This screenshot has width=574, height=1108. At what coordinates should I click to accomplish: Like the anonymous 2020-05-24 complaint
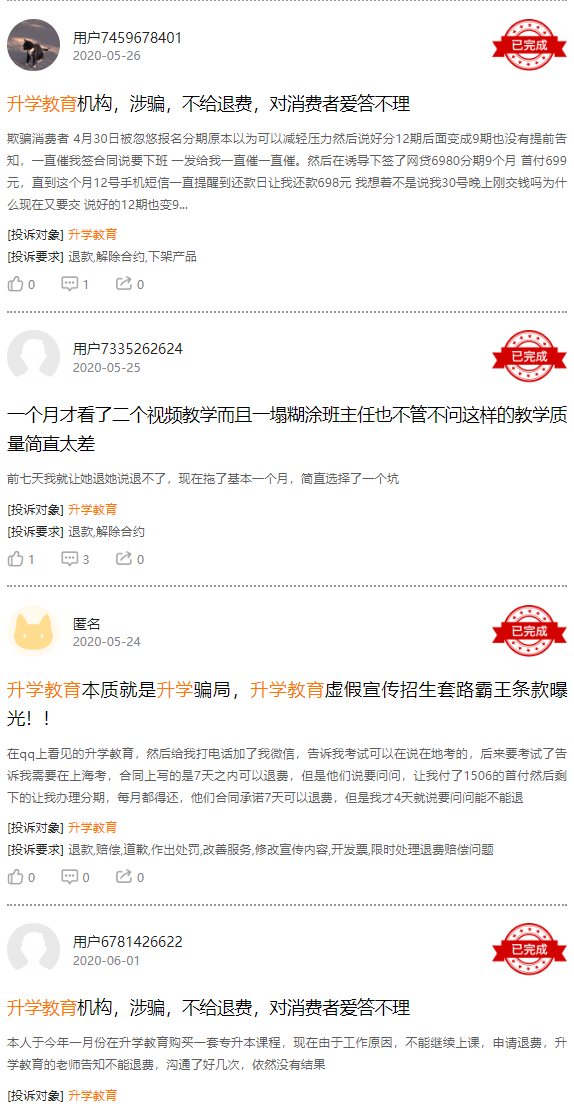tap(20, 877)
